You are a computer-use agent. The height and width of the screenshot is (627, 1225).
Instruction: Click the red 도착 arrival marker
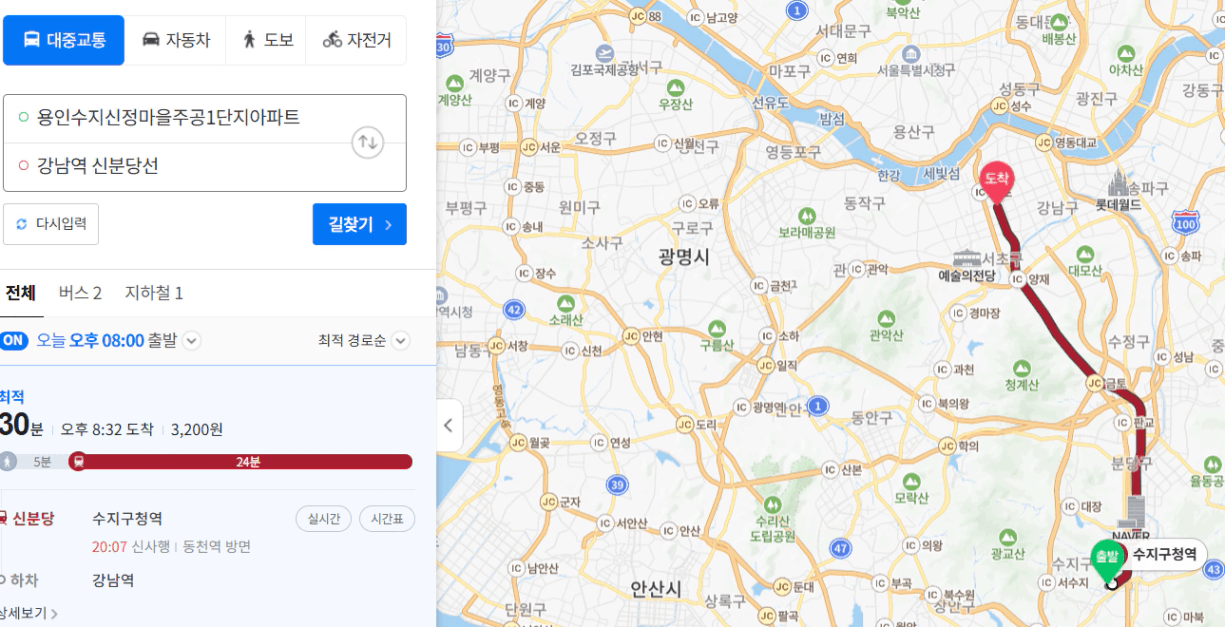pos(995,183)
